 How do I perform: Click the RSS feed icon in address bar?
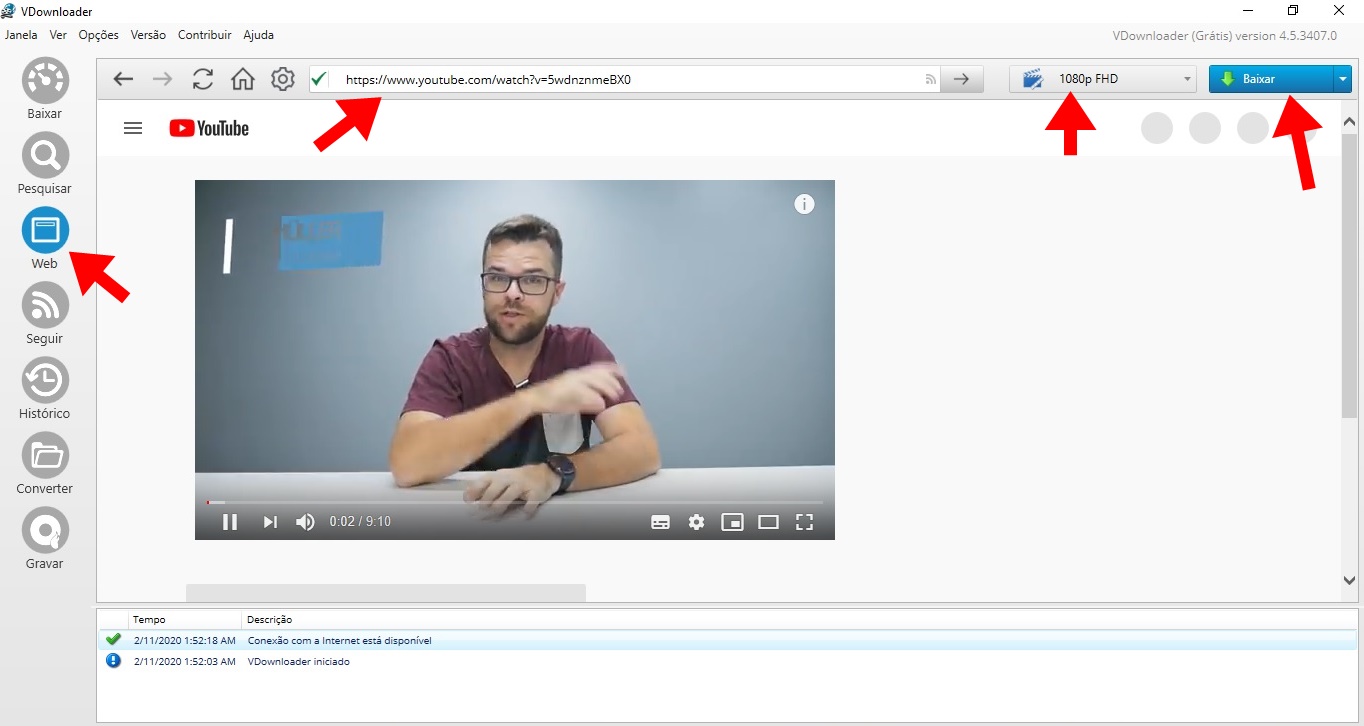coord(930,79)
